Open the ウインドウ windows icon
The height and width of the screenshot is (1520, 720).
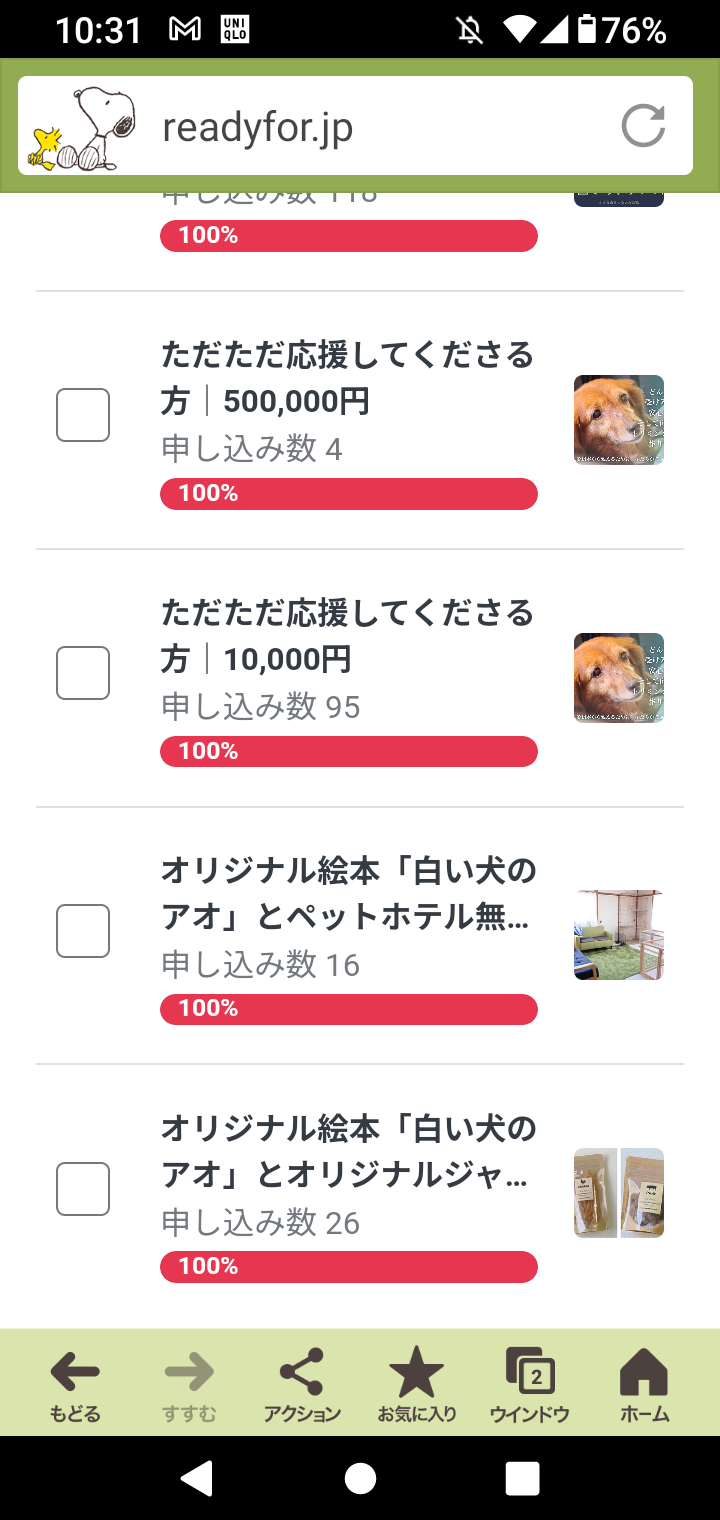point(530,1384)
